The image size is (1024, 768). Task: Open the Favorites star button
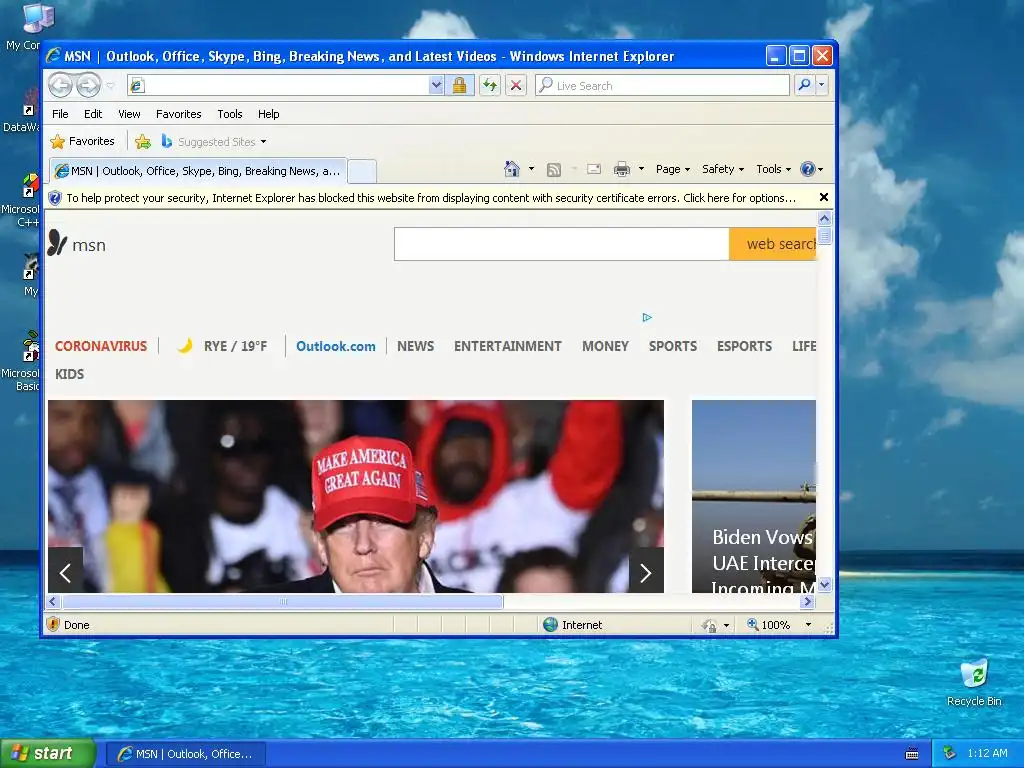click(83, 141)
